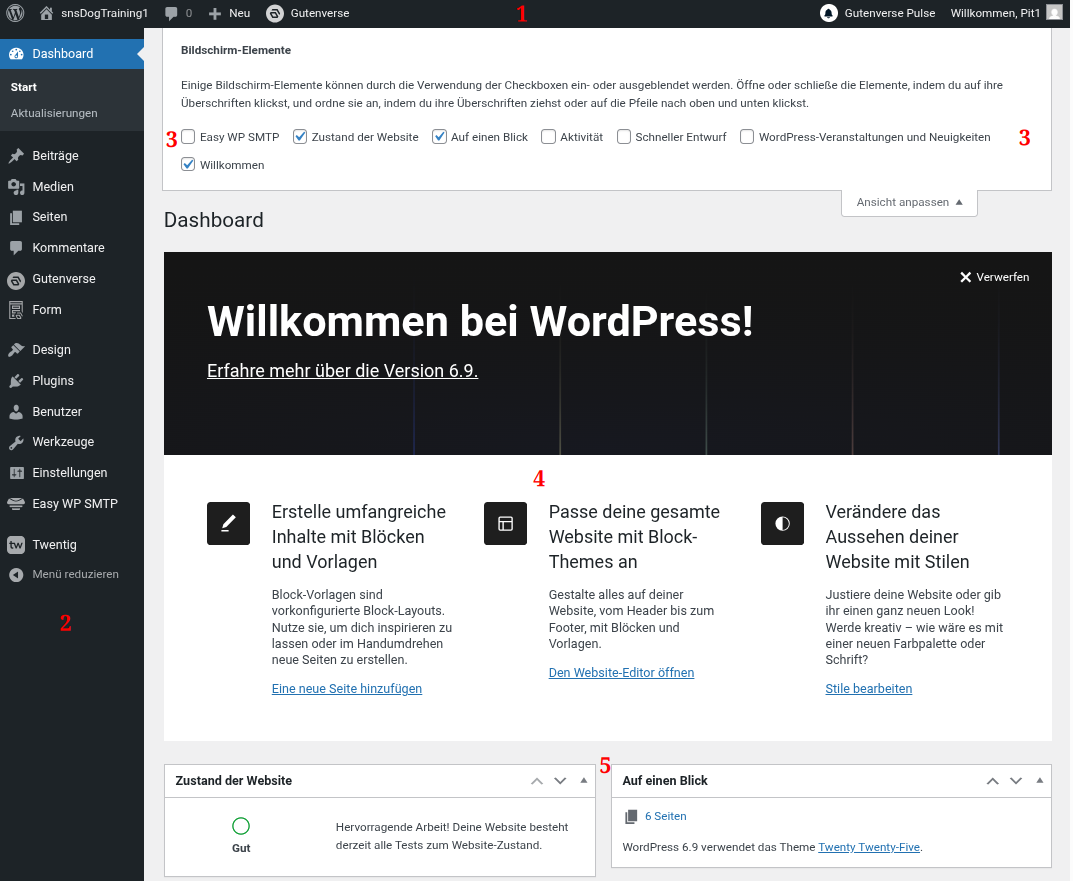
Task: Open the Einstellungen menu
Action: pyautogui.click(x=72, y=473)
